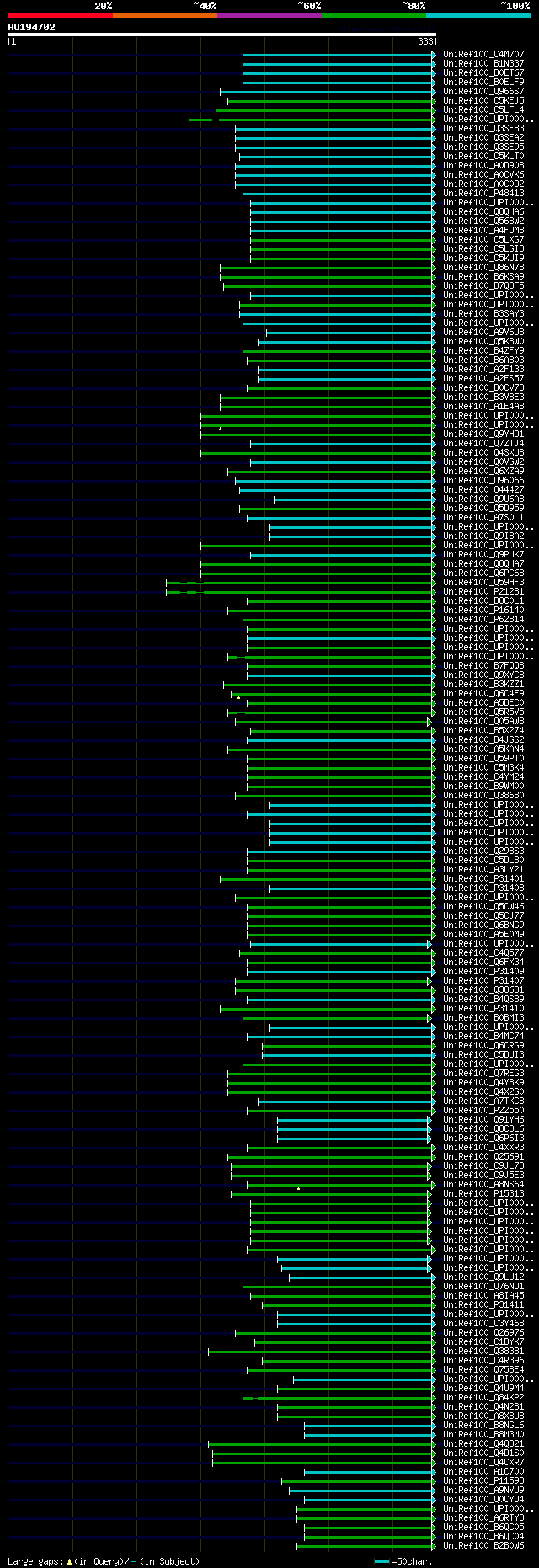Screen dimensions: 539x1568
Task: Open hit UniRef100_Q9YHD1
Action: [483, 435]
